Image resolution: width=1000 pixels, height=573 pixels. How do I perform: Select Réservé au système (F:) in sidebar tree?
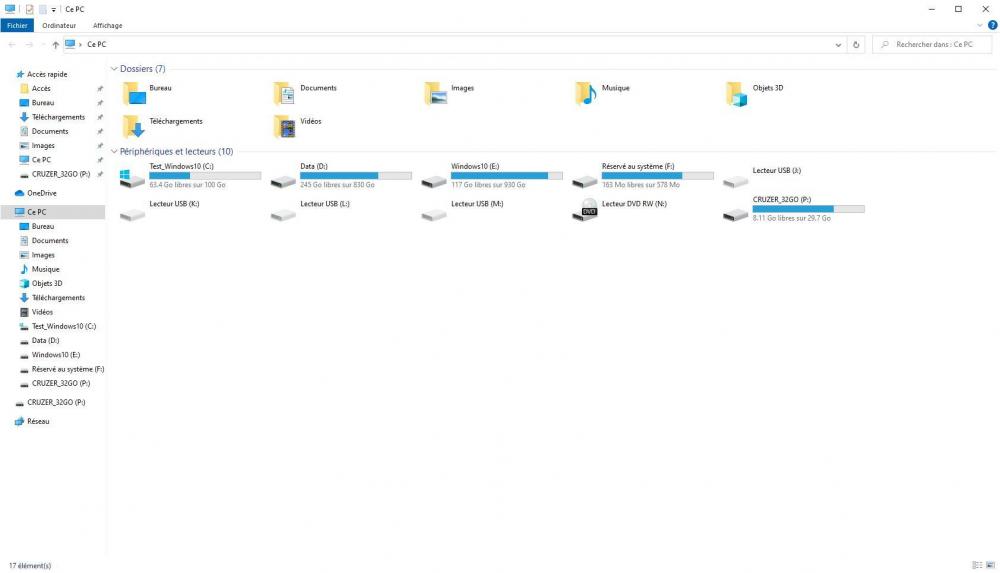[68, 369]
